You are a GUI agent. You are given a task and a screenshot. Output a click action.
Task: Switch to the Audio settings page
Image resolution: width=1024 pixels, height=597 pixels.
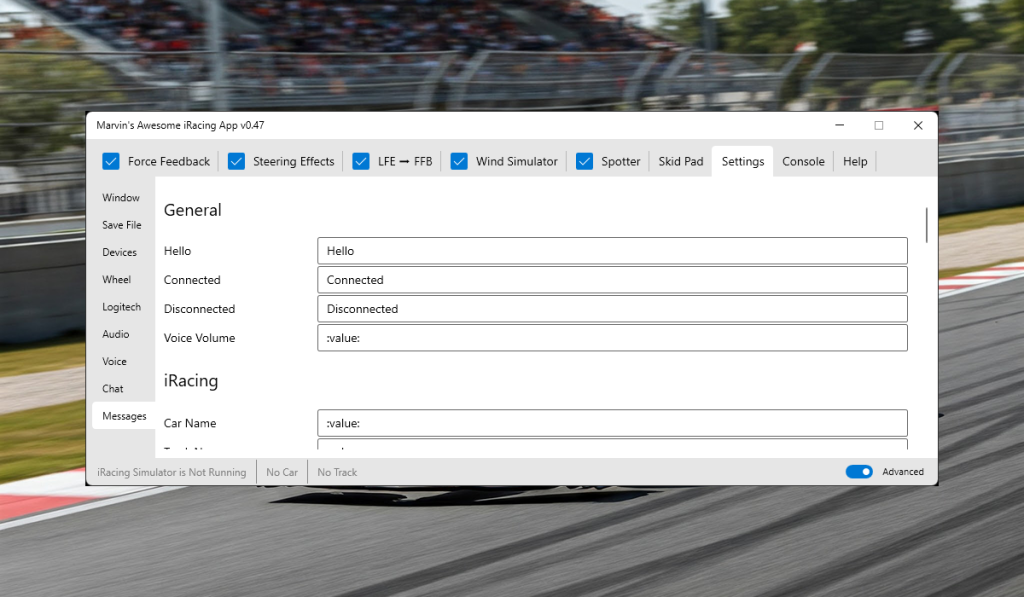[x=121, y=333]
